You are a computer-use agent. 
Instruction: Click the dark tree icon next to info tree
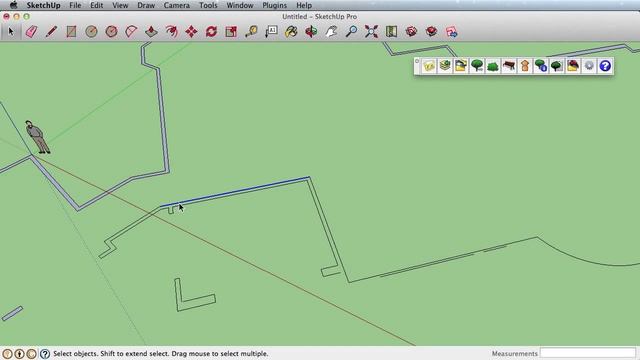tap(557, 66)
